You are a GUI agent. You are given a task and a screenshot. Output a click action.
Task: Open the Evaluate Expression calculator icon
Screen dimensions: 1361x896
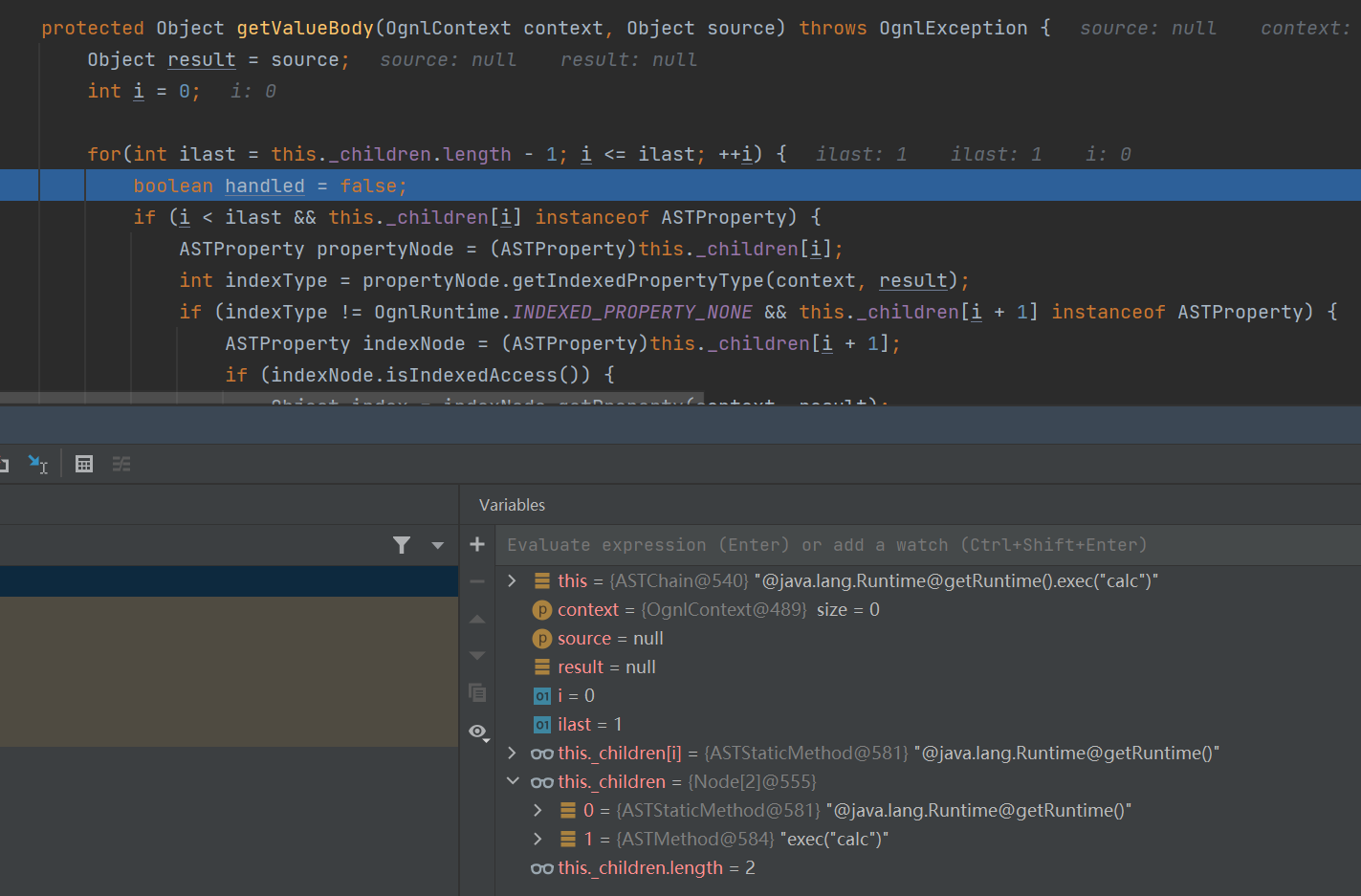click(x=84, y=464)
